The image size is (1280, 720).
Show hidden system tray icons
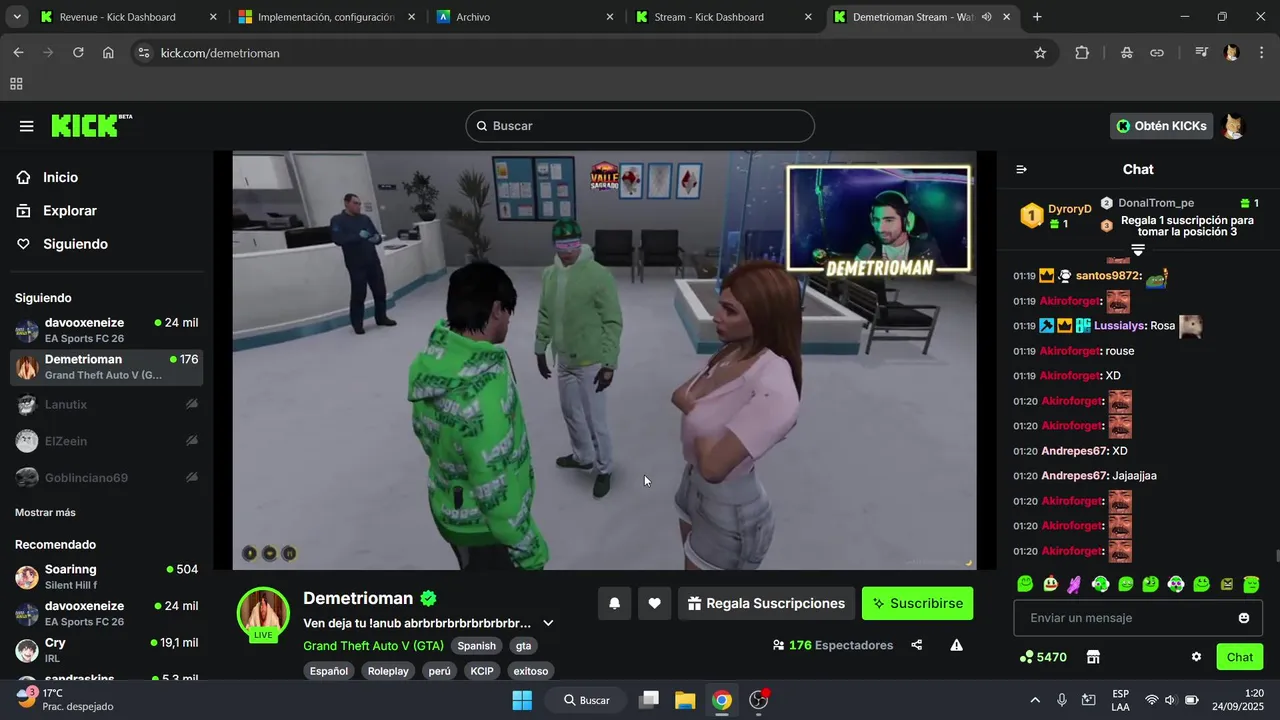click(1035, 700)
